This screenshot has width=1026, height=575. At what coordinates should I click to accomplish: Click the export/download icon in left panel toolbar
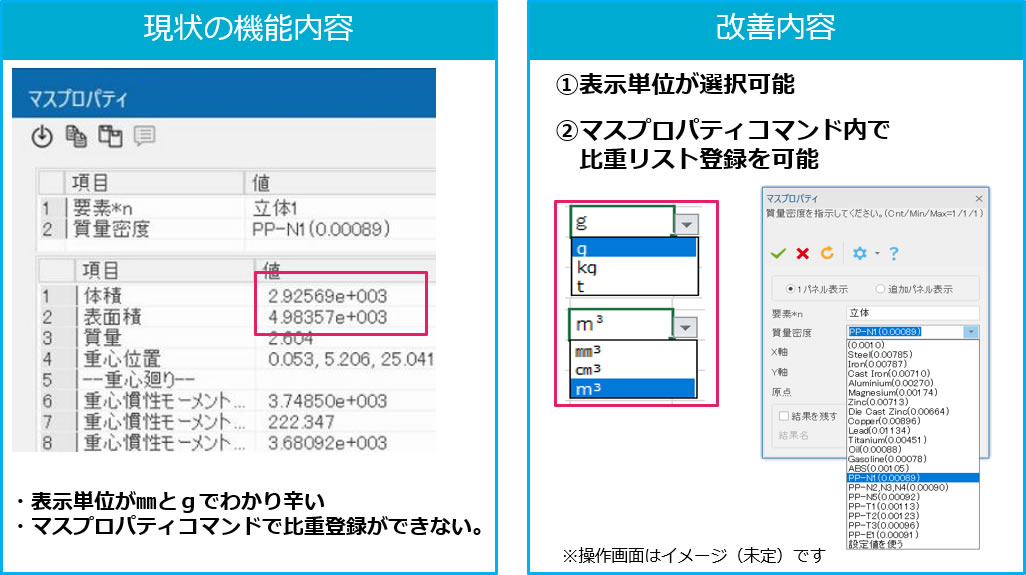[x=42, y=137]
